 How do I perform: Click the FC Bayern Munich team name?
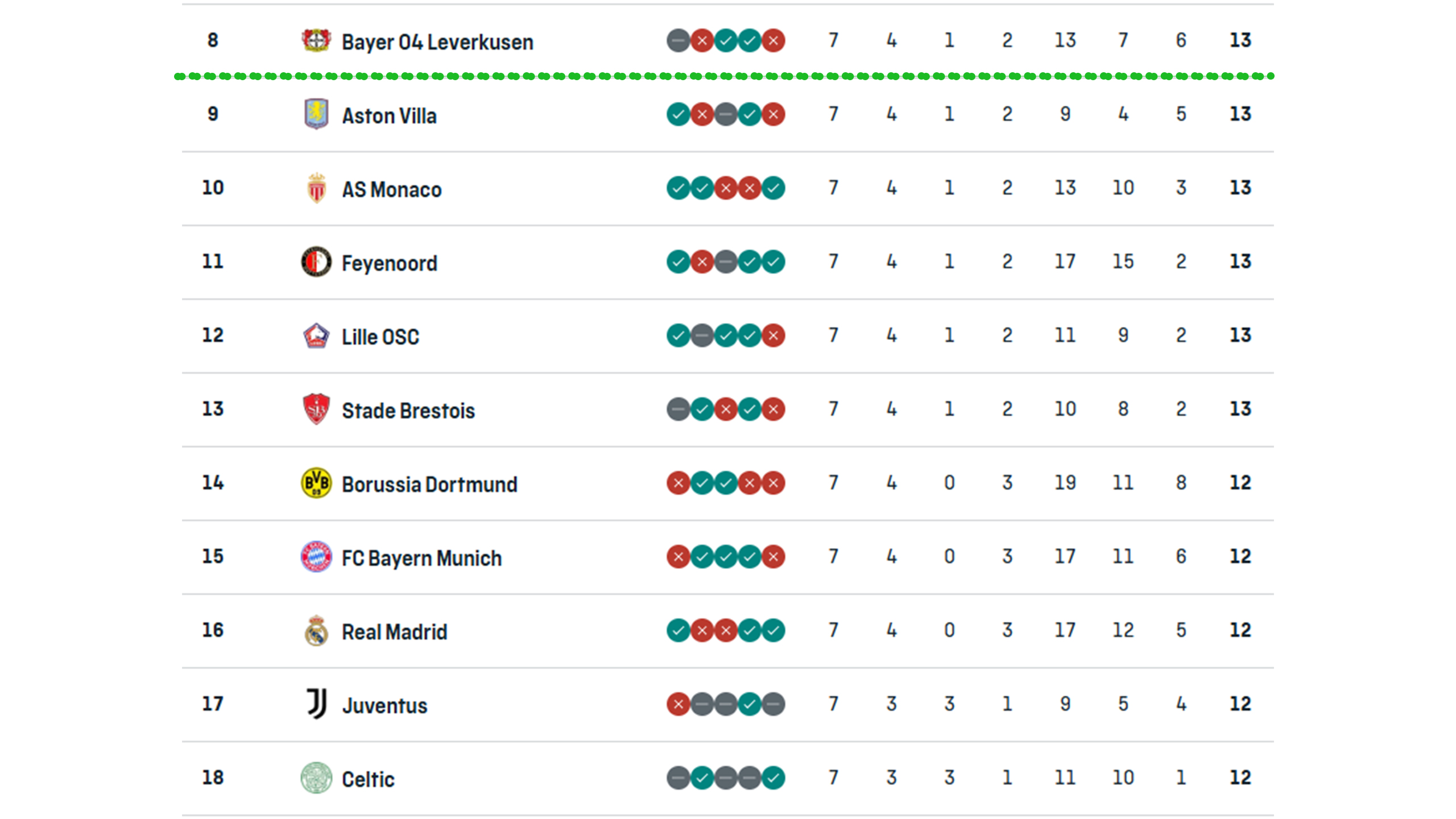(421, 559)
